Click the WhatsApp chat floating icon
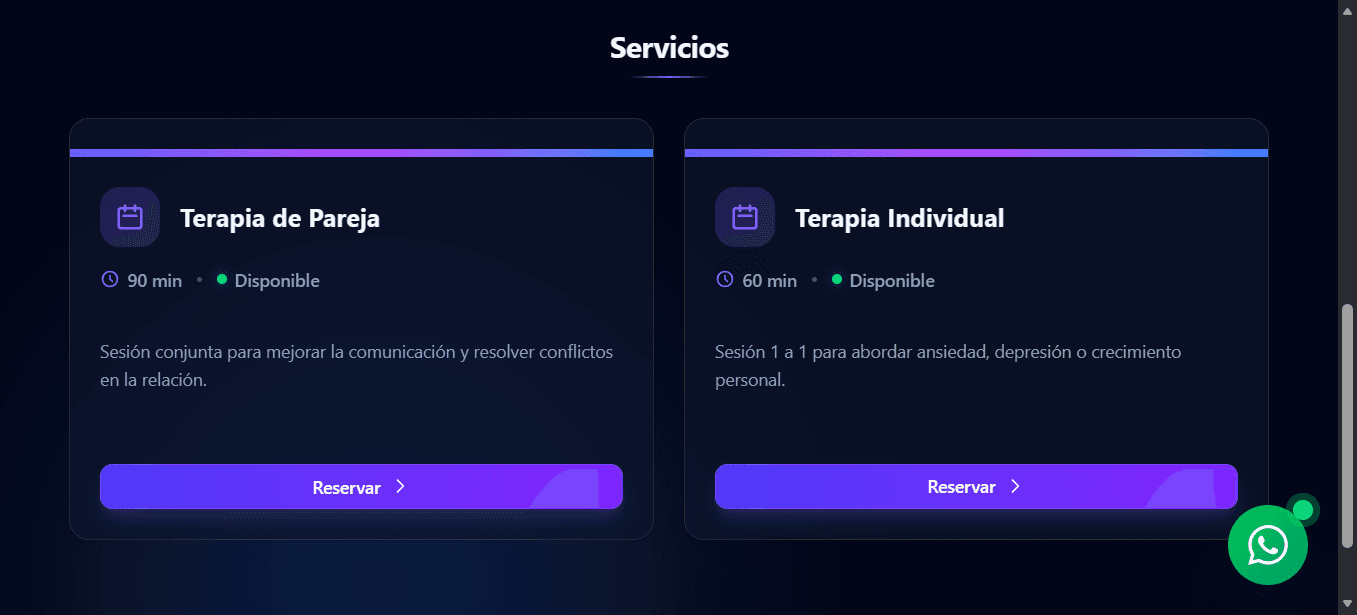The image size is (1357, 615). [x=1267, y=545]
